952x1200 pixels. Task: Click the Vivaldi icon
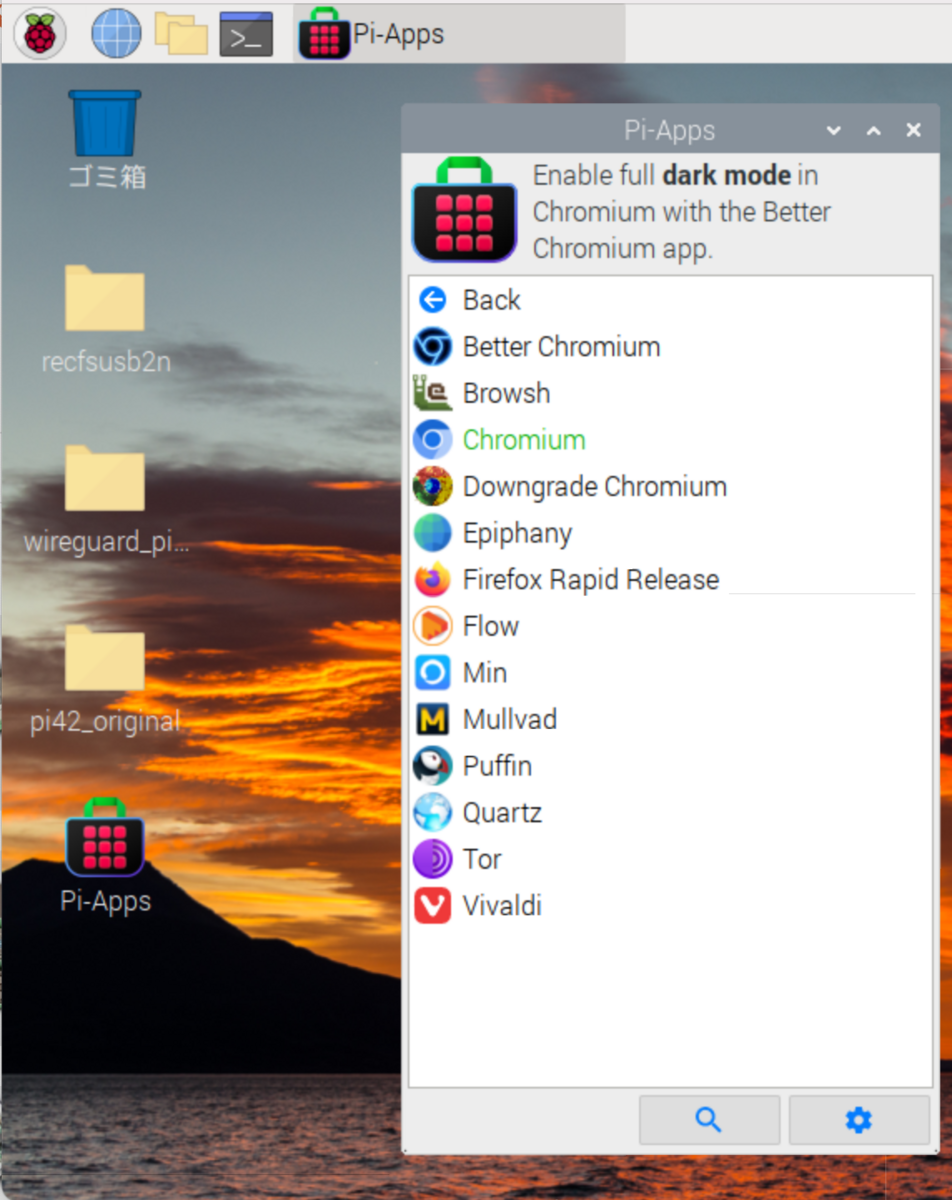[x=432, y=906]
